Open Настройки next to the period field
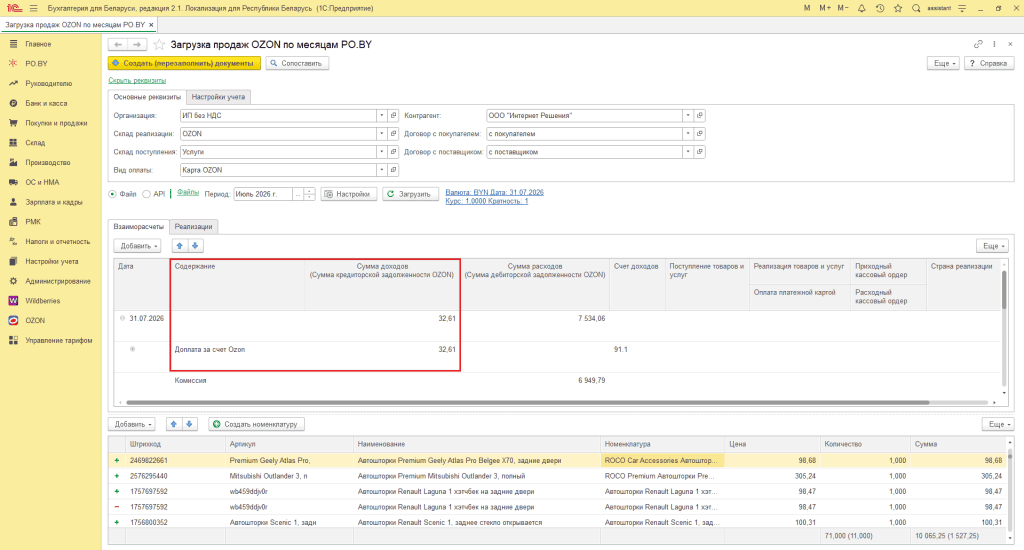This screenshot has height=550, width=1024. (349, 194)
